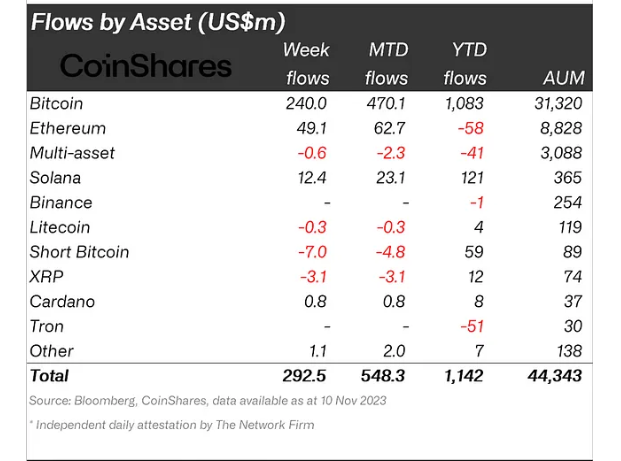
Task: Click the "Flows by Asset (US$m)" title
Action: click(x=158, y=20)
